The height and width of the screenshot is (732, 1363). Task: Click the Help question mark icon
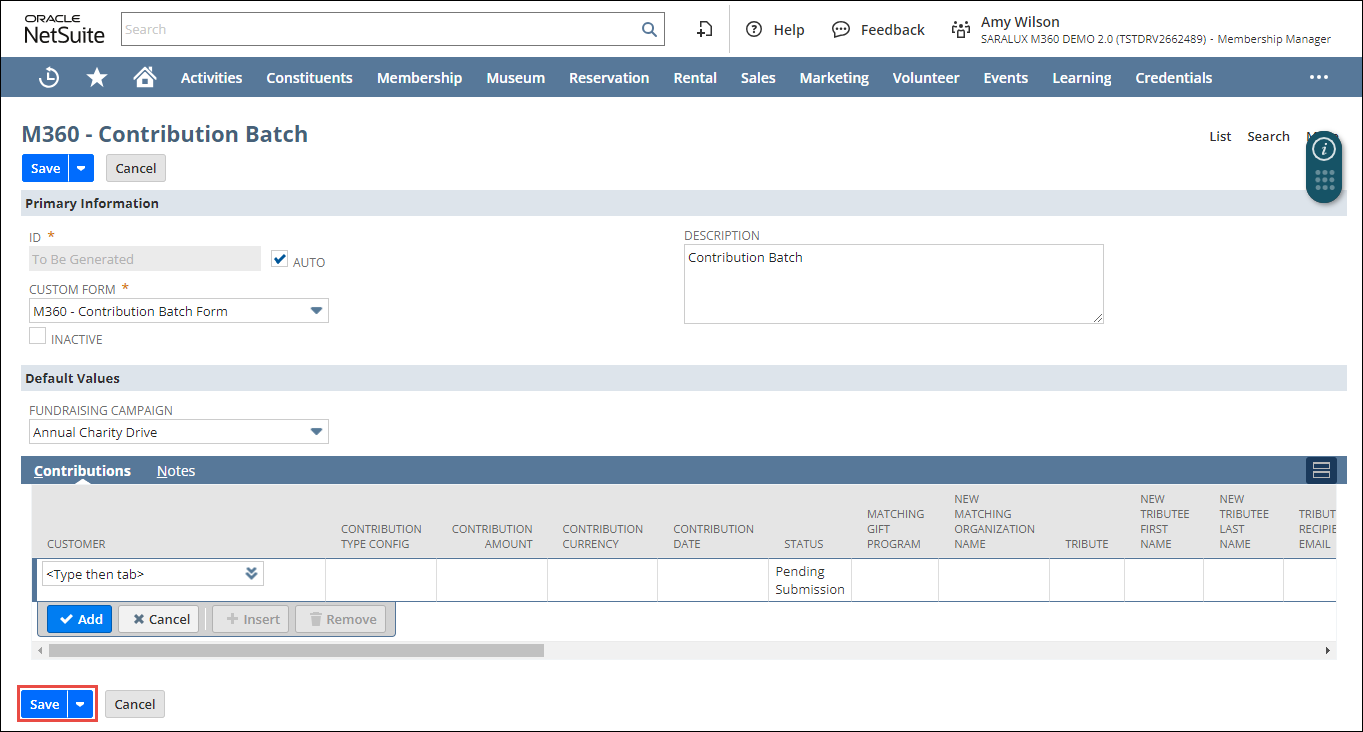[754, 29]
